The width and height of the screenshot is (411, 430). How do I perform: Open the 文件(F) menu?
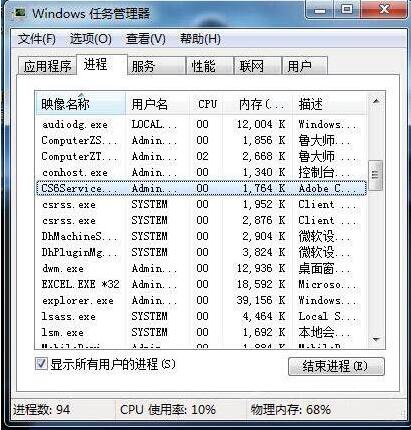pyautogui.click(x=36, y=39)
